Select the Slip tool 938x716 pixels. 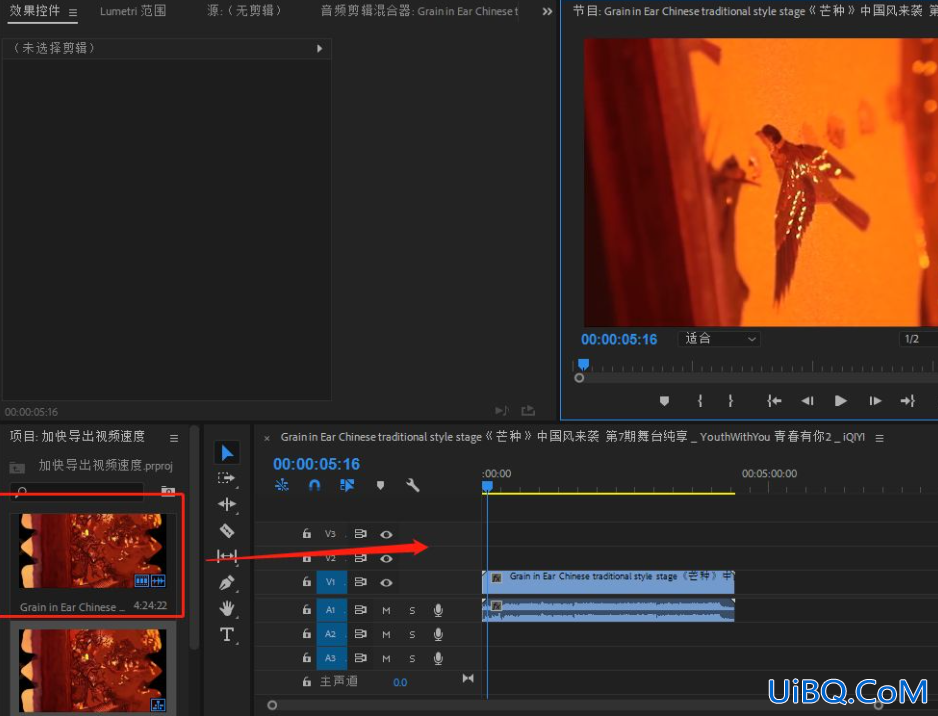pos(227,556)
